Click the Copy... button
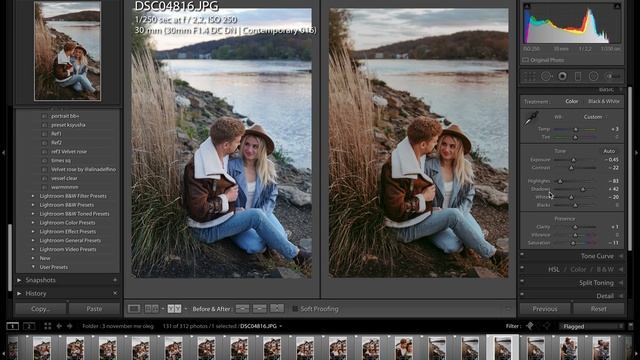This screenshot has height=360, width=640. coord(40,309)
